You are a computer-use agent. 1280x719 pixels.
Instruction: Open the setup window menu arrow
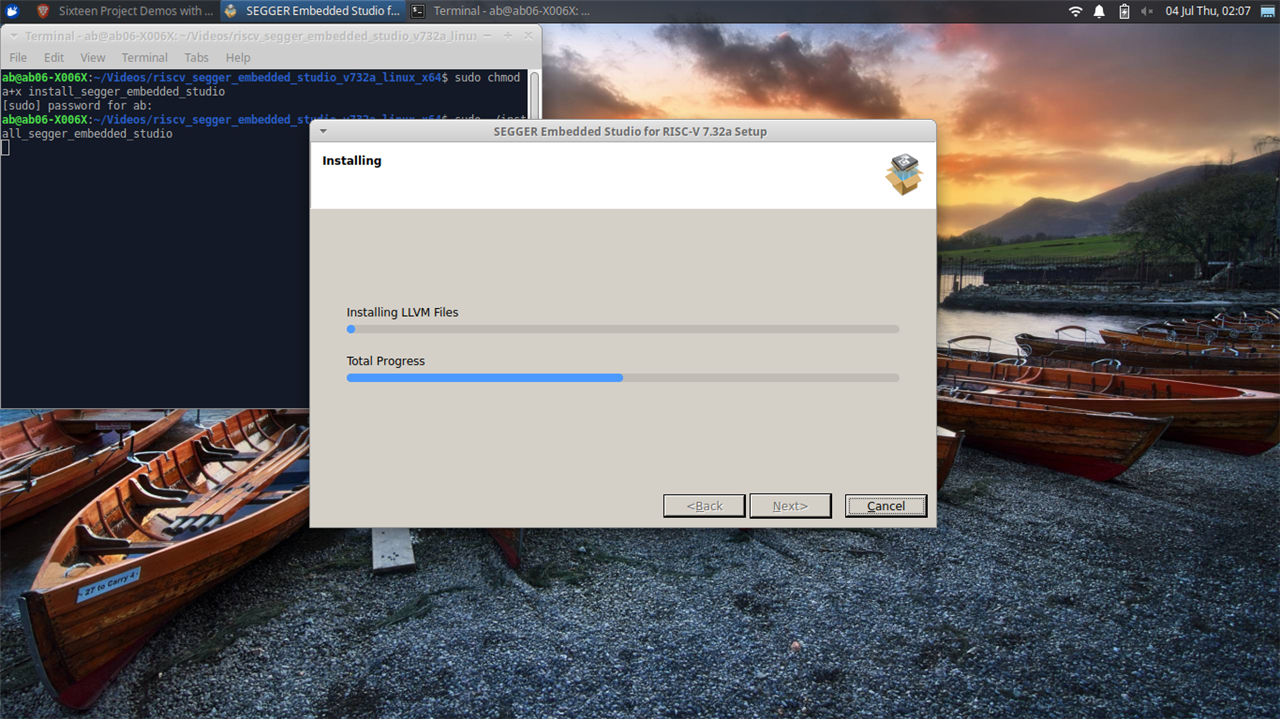[x=323, y=131]
